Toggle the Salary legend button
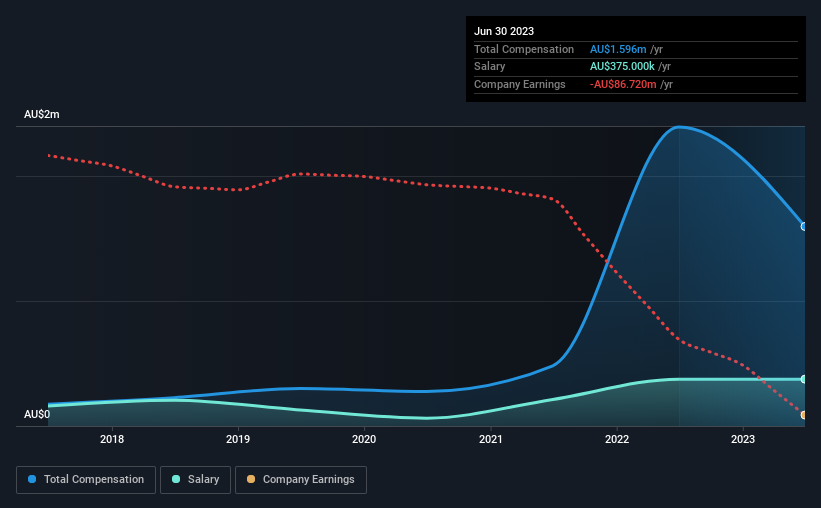 click(x=195, y=480)
